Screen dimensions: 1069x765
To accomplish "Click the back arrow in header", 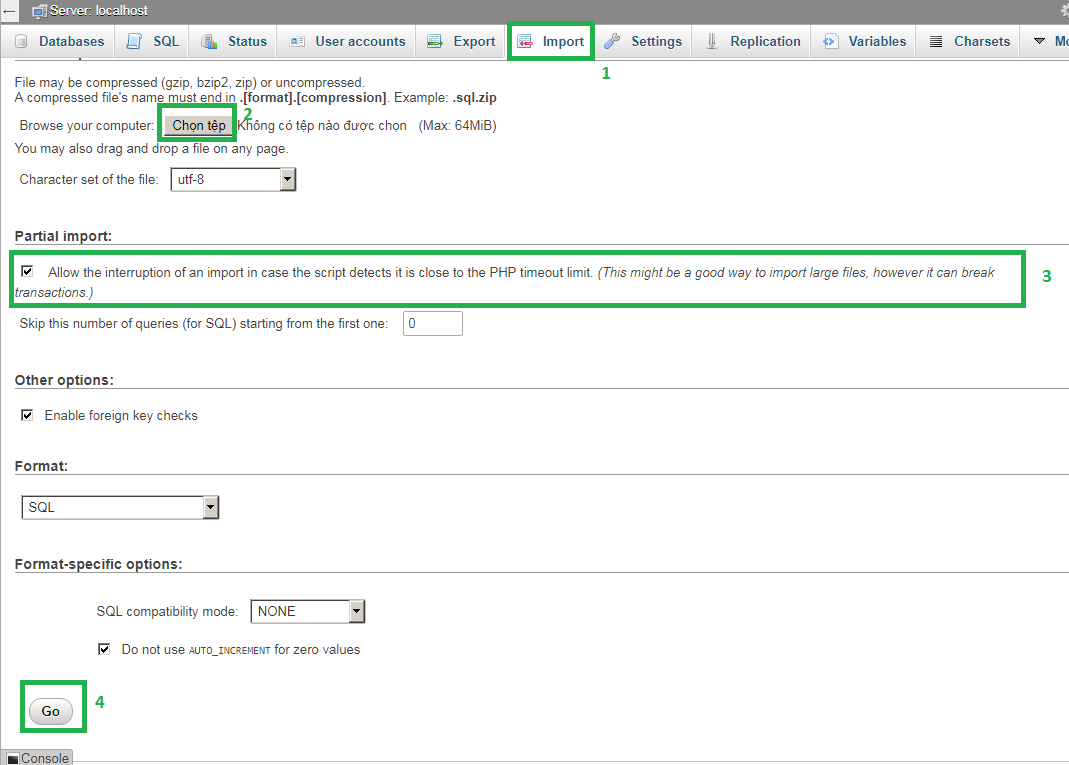I will [x=9, y=11].
